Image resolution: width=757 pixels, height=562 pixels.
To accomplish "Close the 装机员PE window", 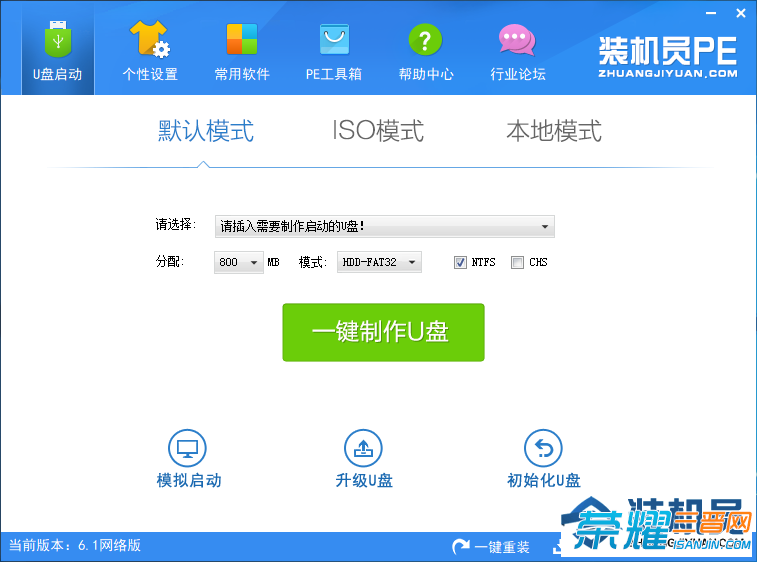I will click(x=741, y=13).
